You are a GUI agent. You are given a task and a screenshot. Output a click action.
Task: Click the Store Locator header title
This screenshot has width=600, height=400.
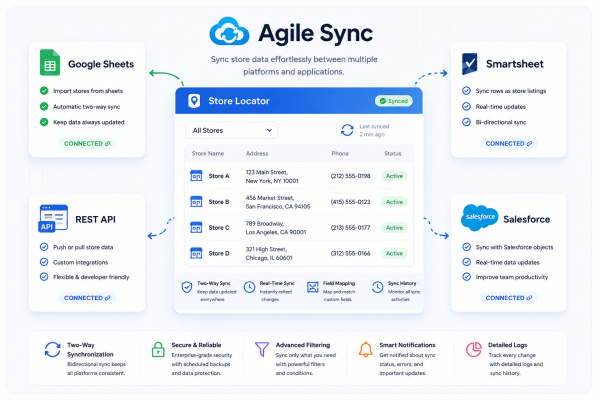[x=239, y=101]
